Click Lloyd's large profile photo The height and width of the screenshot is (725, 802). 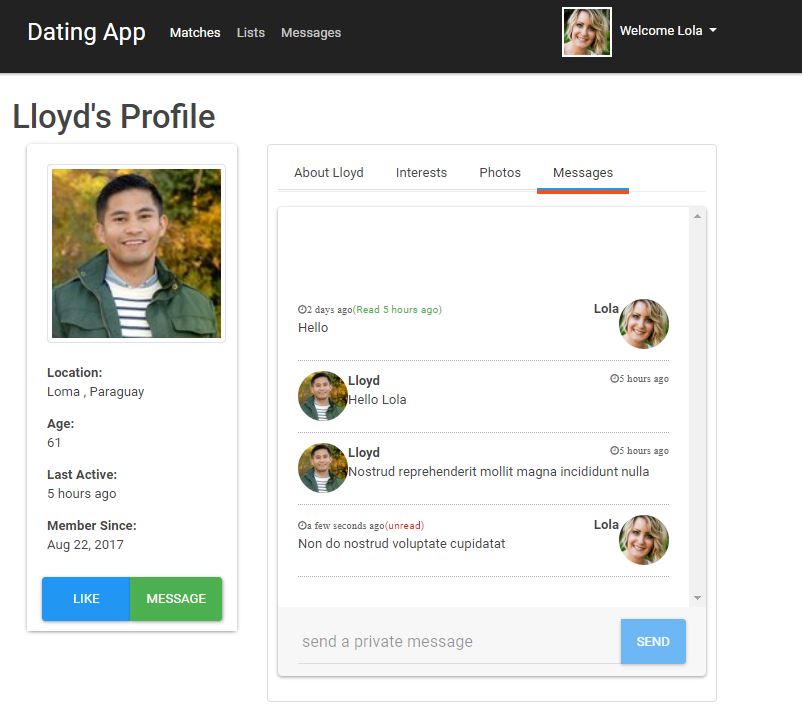(137, 253)
